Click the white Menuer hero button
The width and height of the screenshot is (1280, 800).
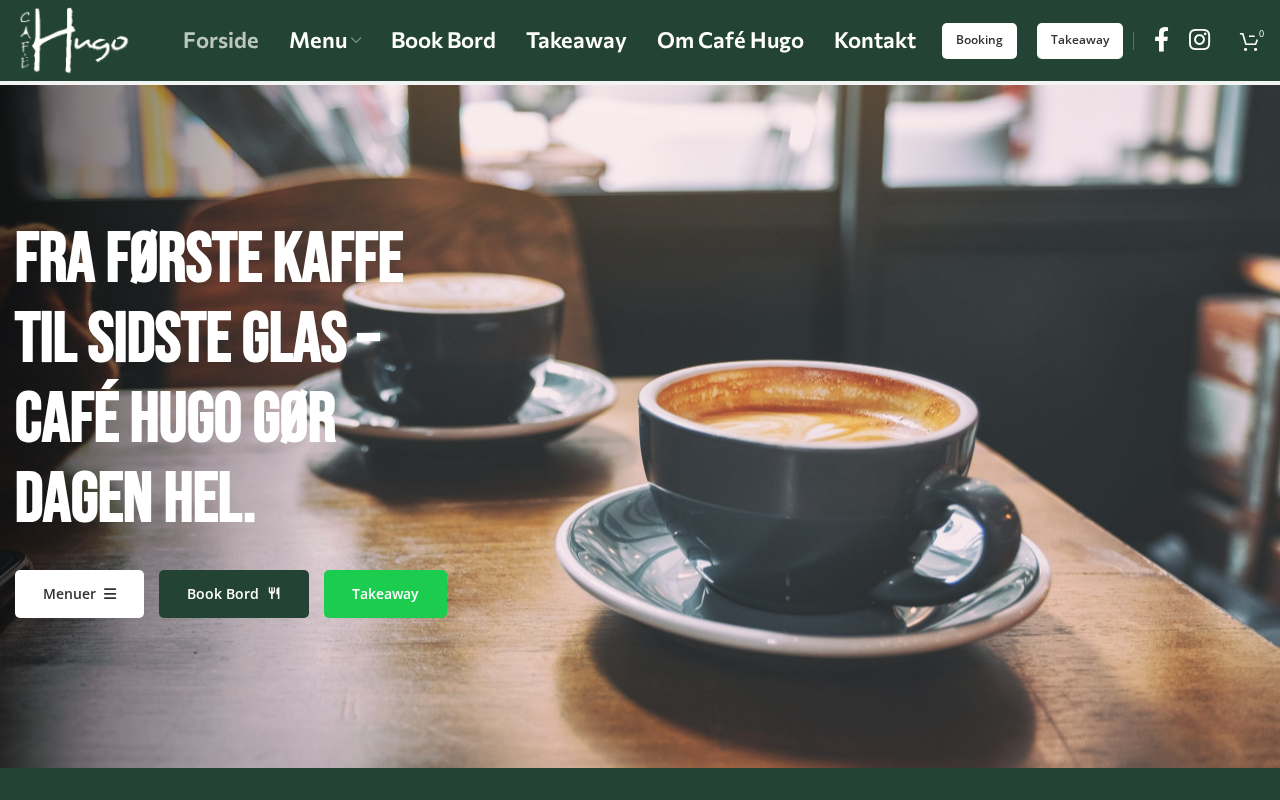(79, 594)
